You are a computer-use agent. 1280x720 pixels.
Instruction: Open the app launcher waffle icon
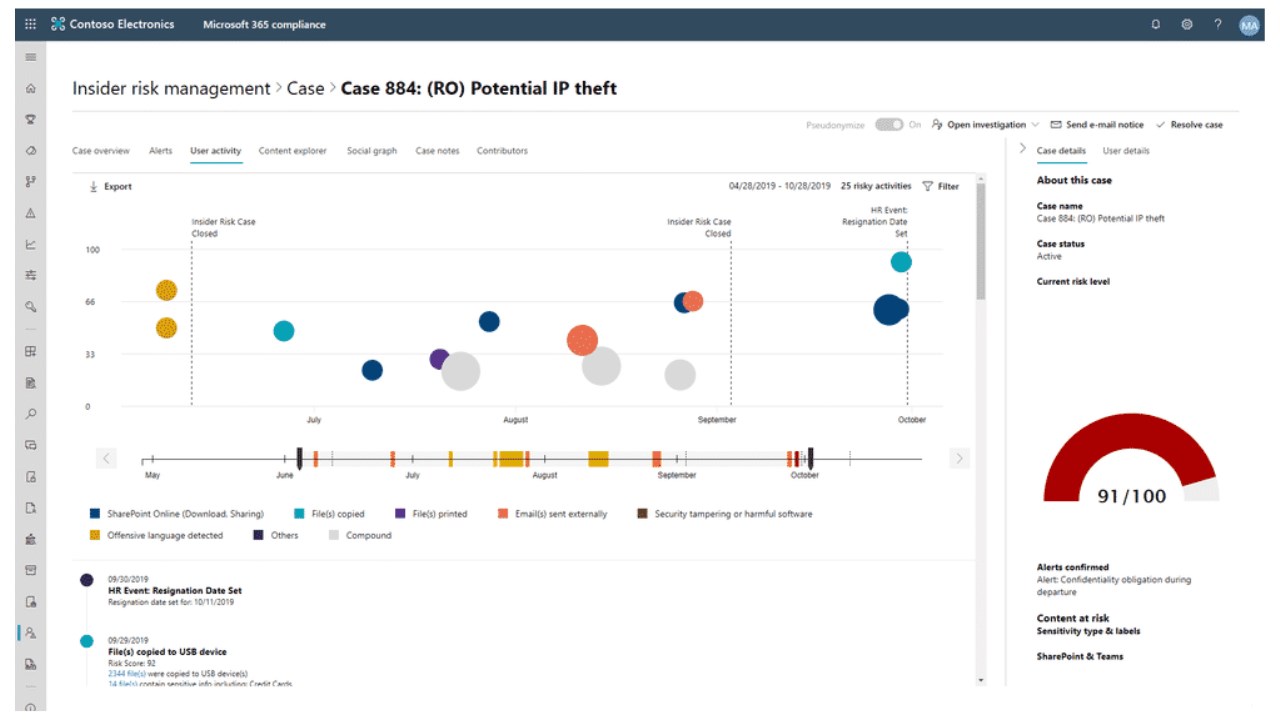coord(31,24)
